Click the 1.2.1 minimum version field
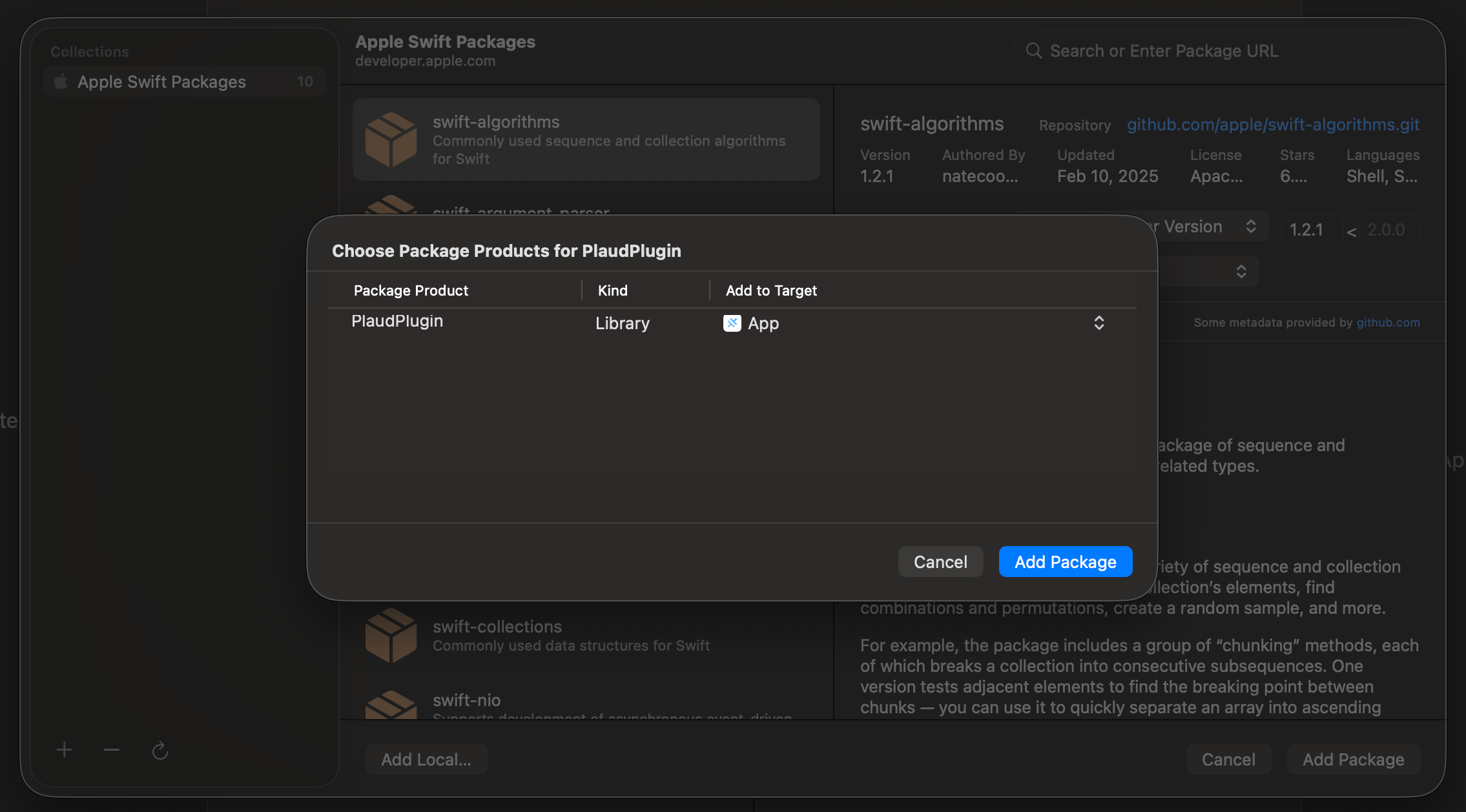The image size is (1466, 812). [x=1311, y=230]
